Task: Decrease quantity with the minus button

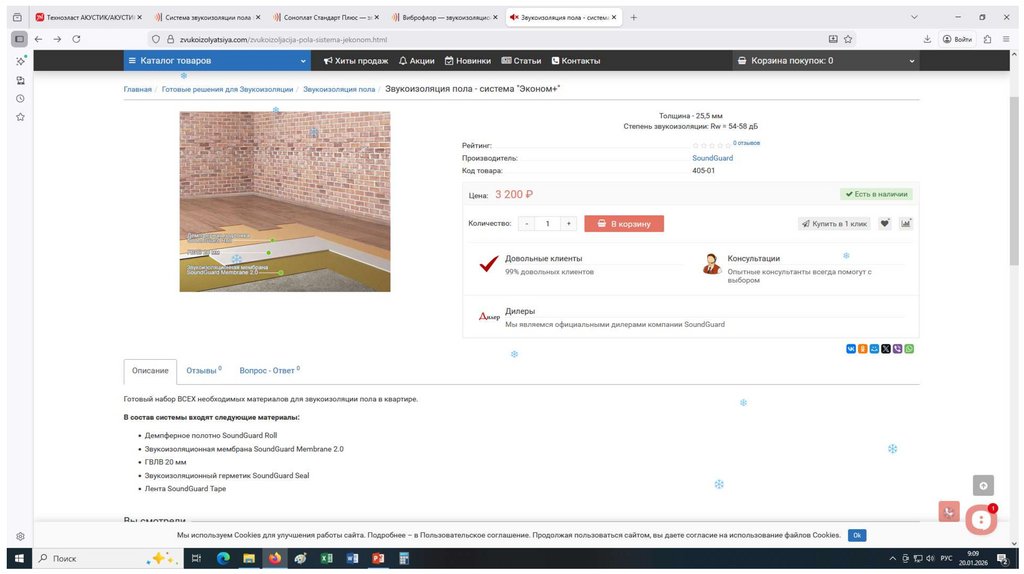Action: click(527, 224)
